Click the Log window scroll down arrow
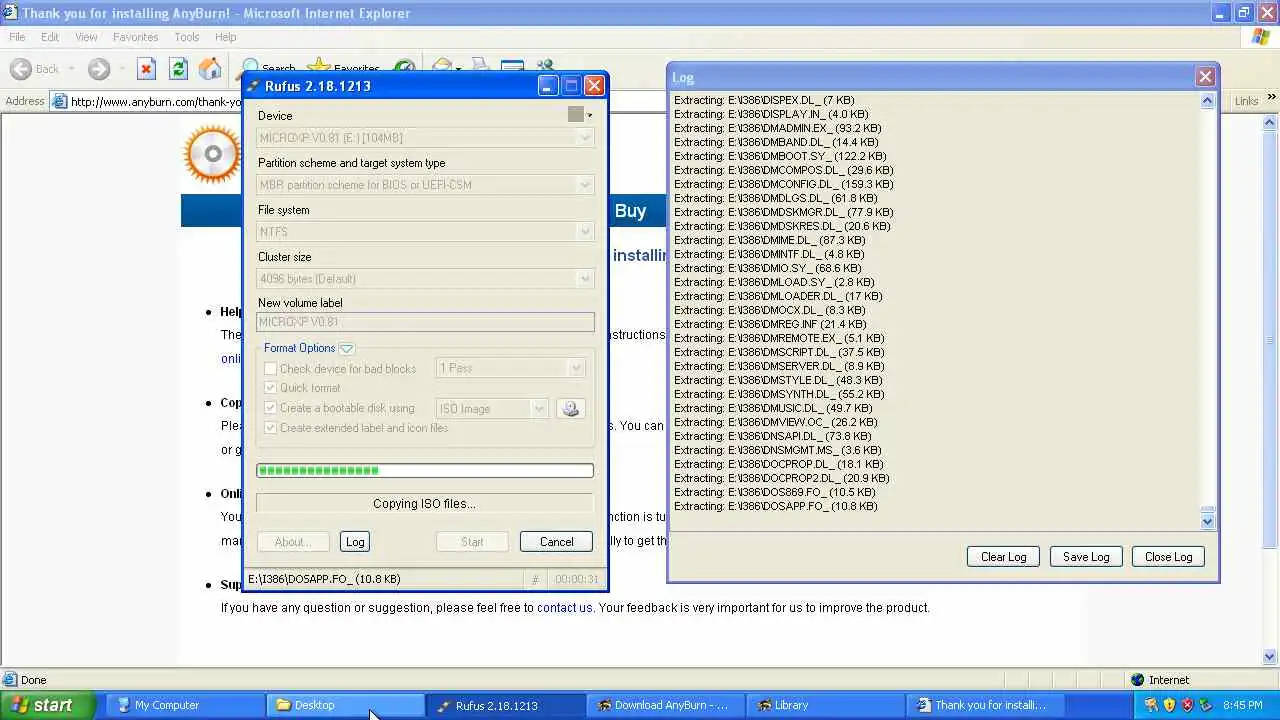This screenshot has height=720, width=1280. pyautogui.click(x=1207, y=521)
